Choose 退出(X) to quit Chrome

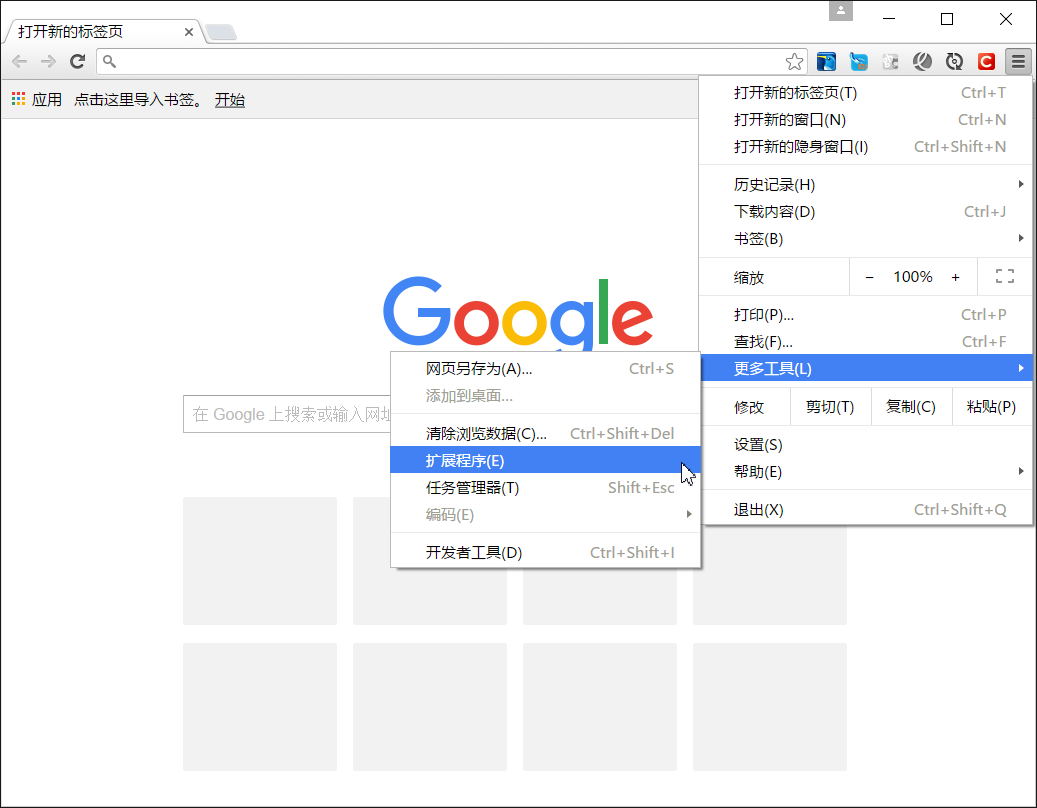pos(866,510)
